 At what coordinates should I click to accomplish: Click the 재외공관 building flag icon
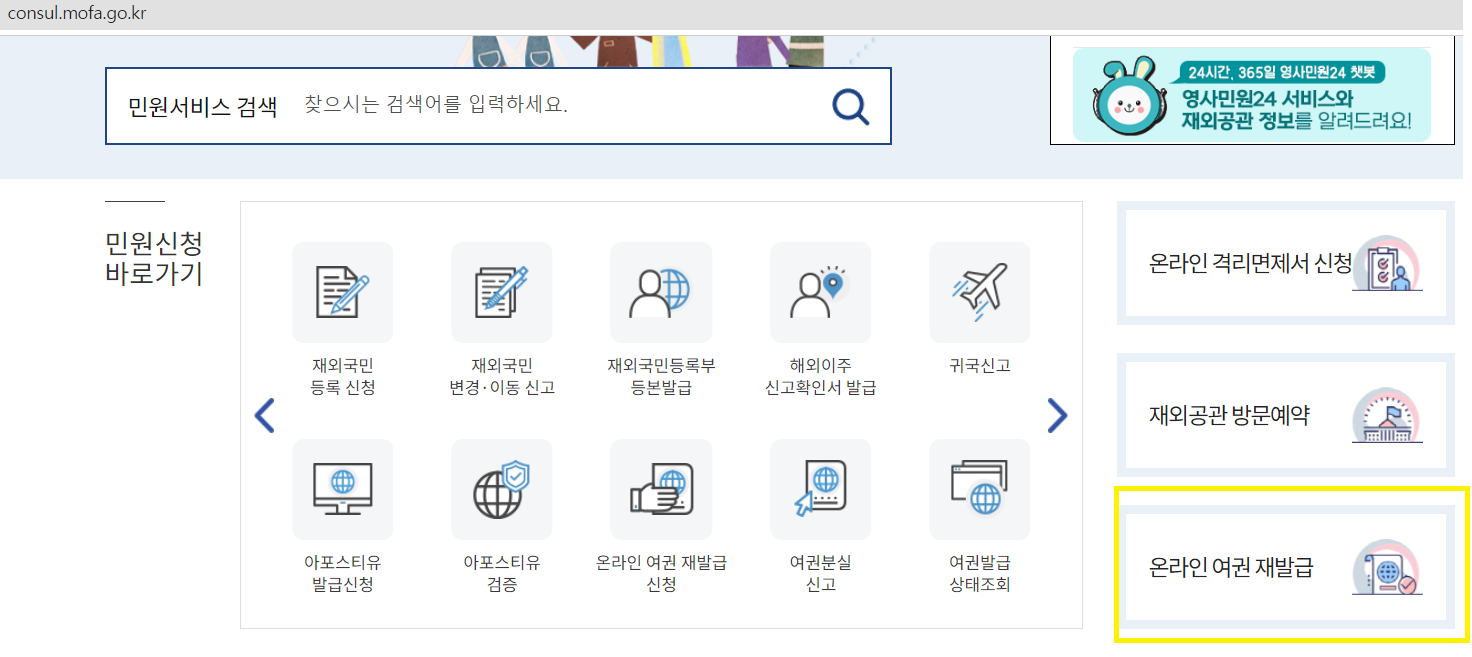[x=1387, y=415]
